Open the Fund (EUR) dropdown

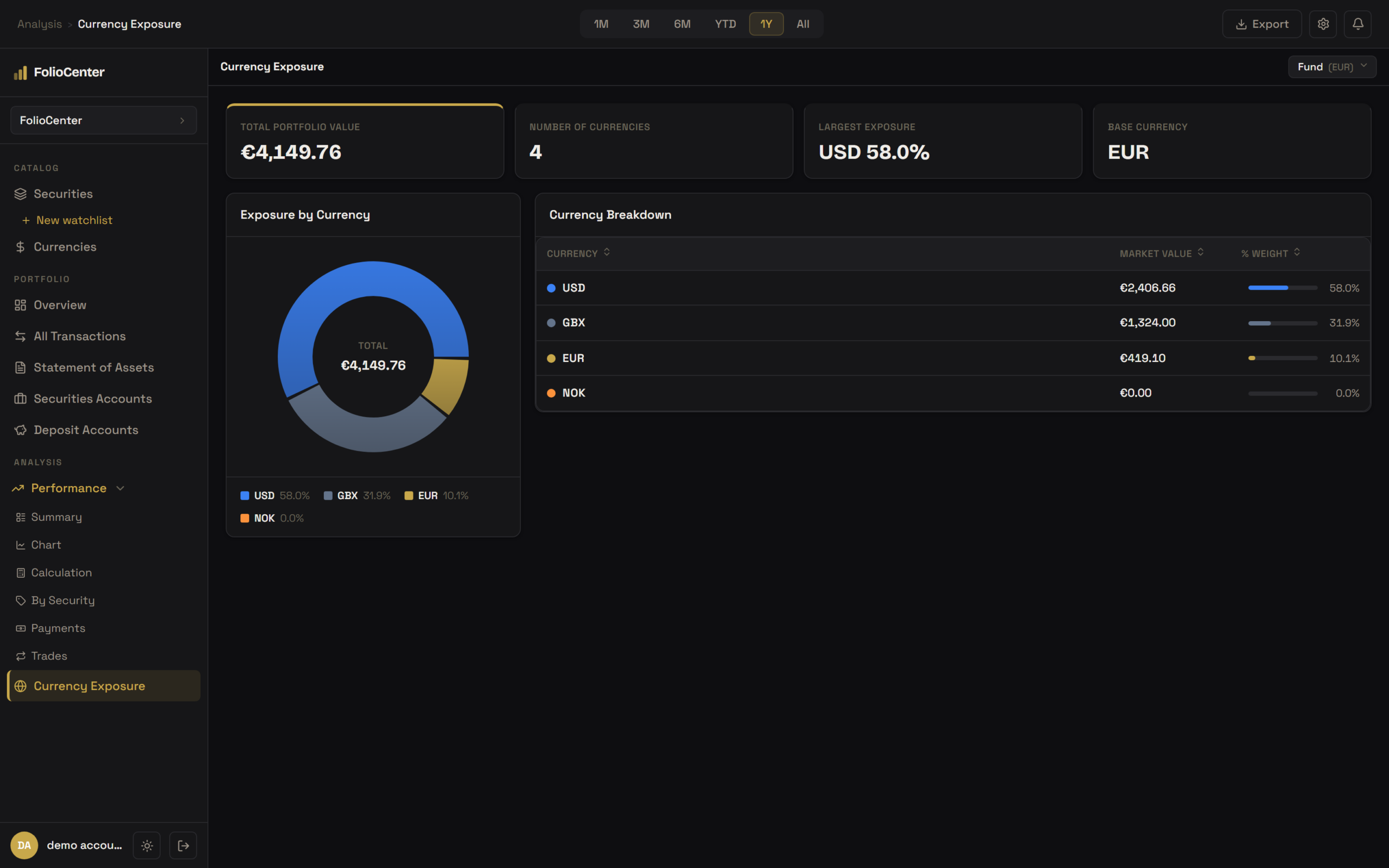coord(1331,67)
